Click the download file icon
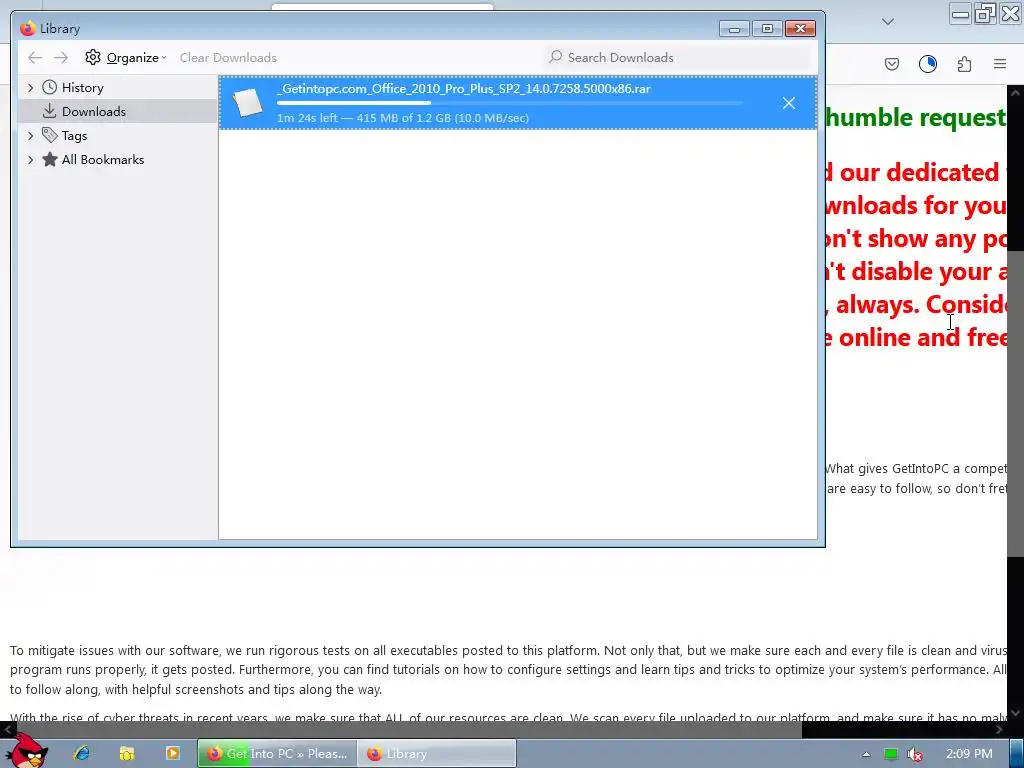Viewport: 1024px width, 768px height. click(x=248, y=103)
